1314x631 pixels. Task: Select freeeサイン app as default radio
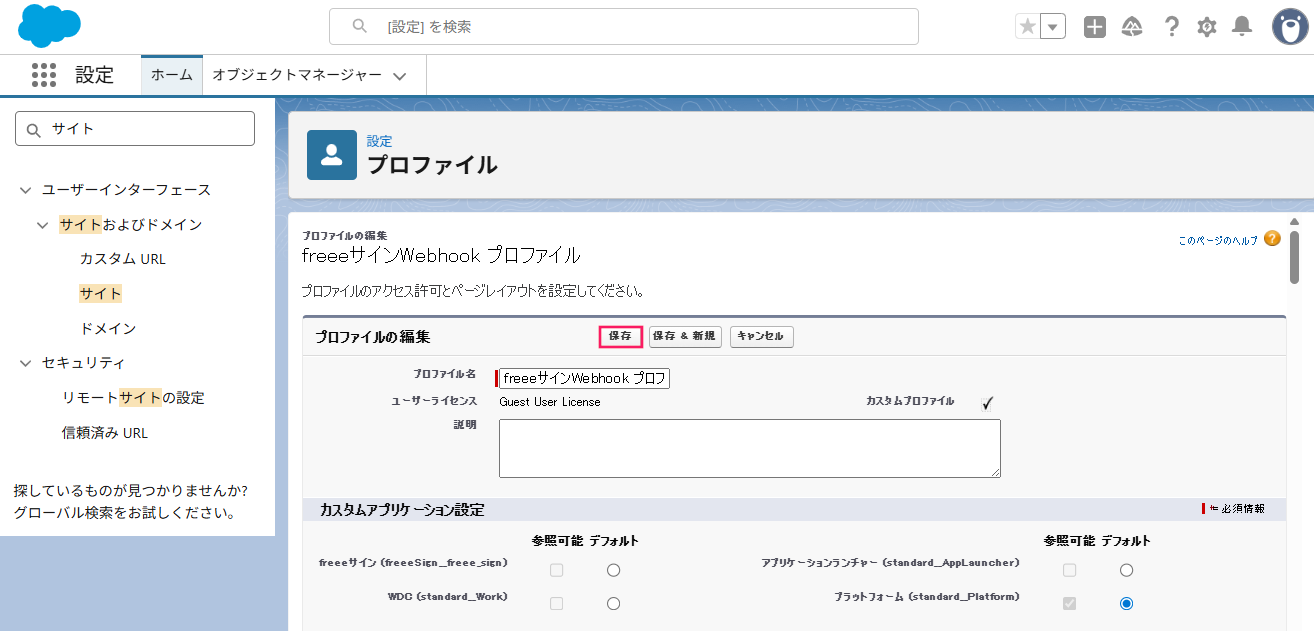(x=613, y=570)
